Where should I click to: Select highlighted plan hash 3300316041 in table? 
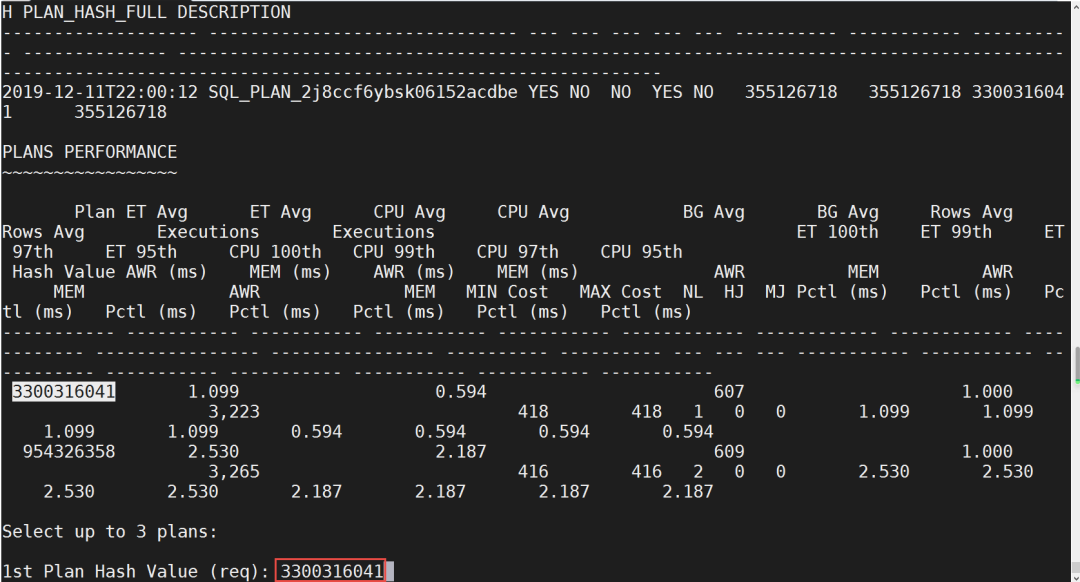(x=64, y=391)
